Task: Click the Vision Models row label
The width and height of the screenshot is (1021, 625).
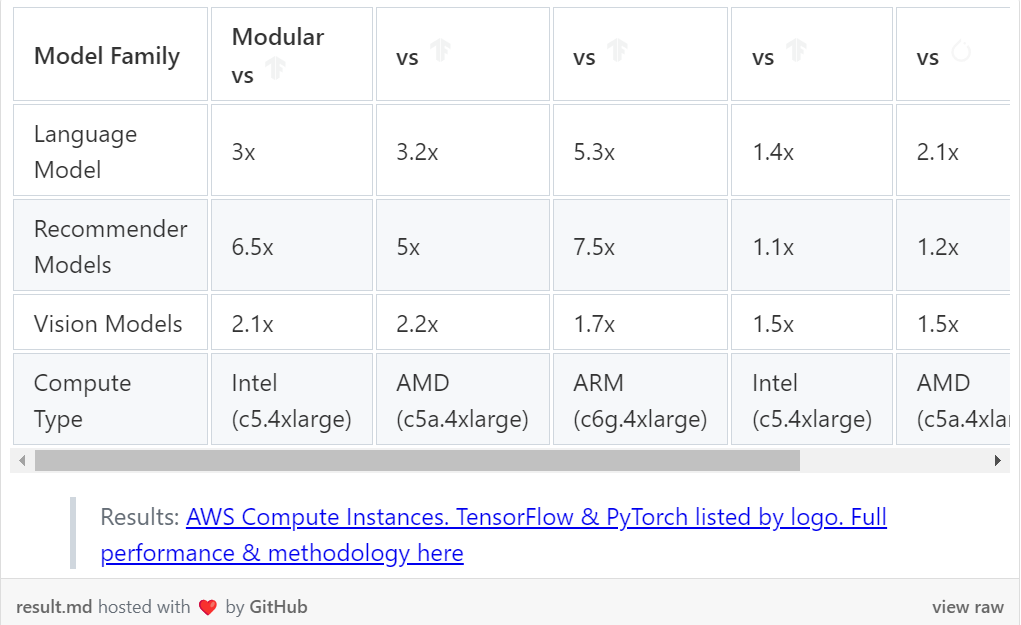Action: (x=110, y=322)
